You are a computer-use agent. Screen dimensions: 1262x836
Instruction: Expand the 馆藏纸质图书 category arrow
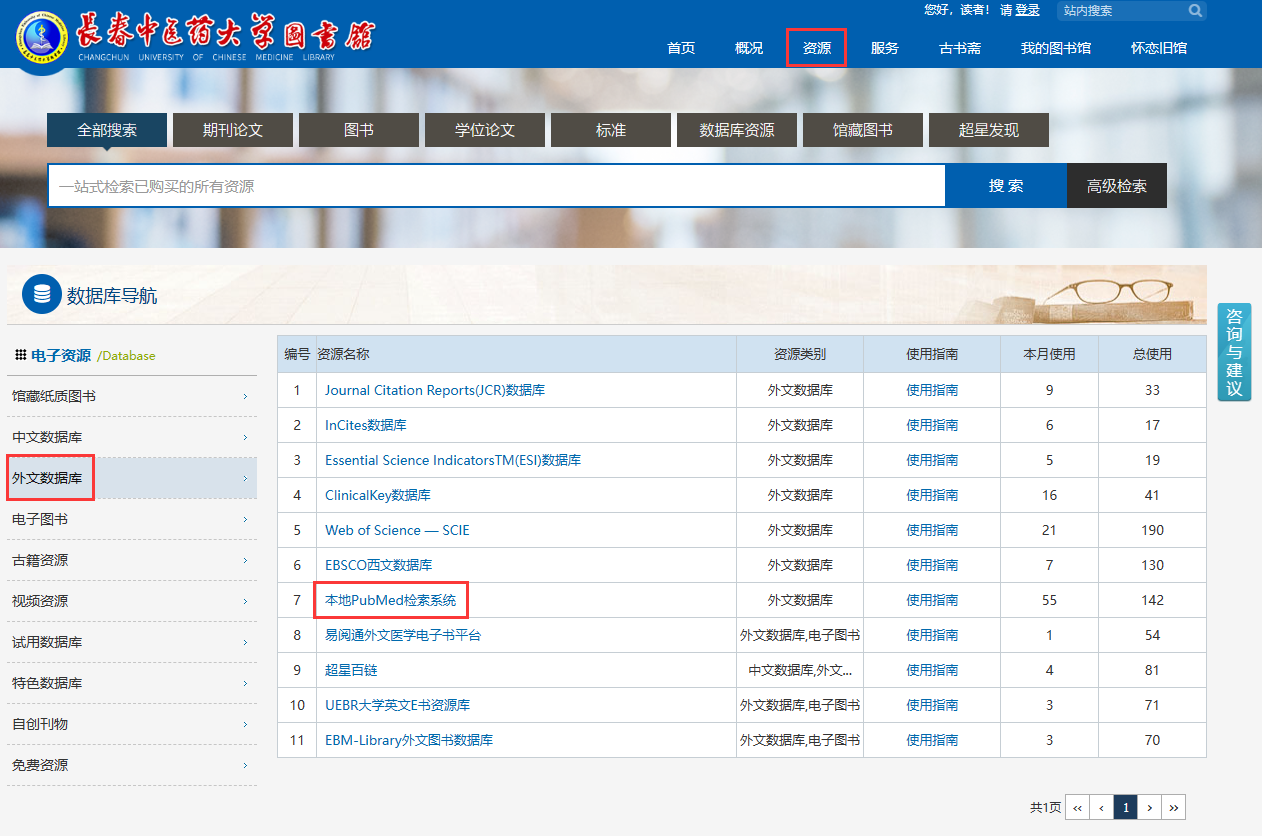pos(245,397)
